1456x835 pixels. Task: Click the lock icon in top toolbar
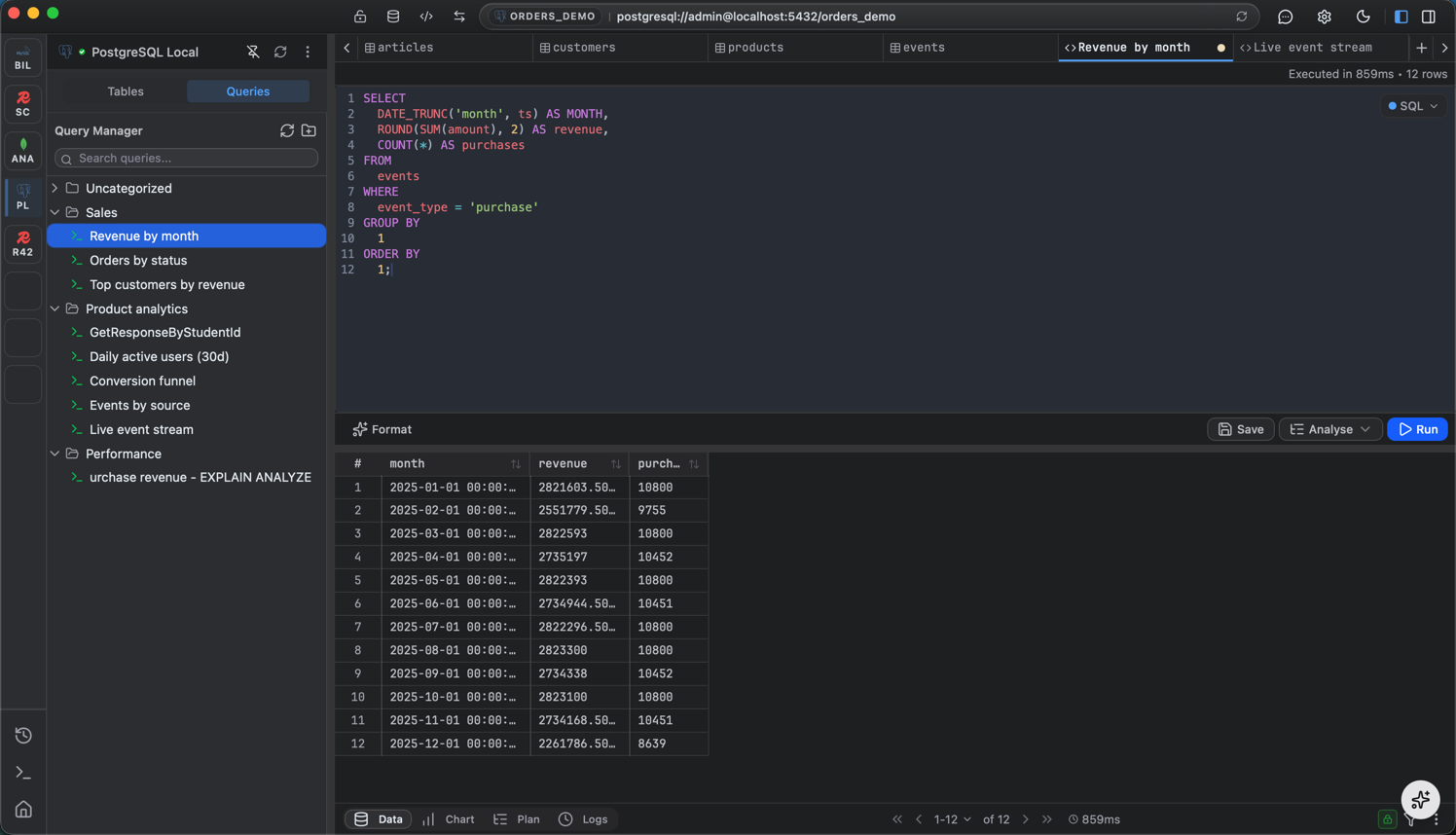[x=360, y=17]
